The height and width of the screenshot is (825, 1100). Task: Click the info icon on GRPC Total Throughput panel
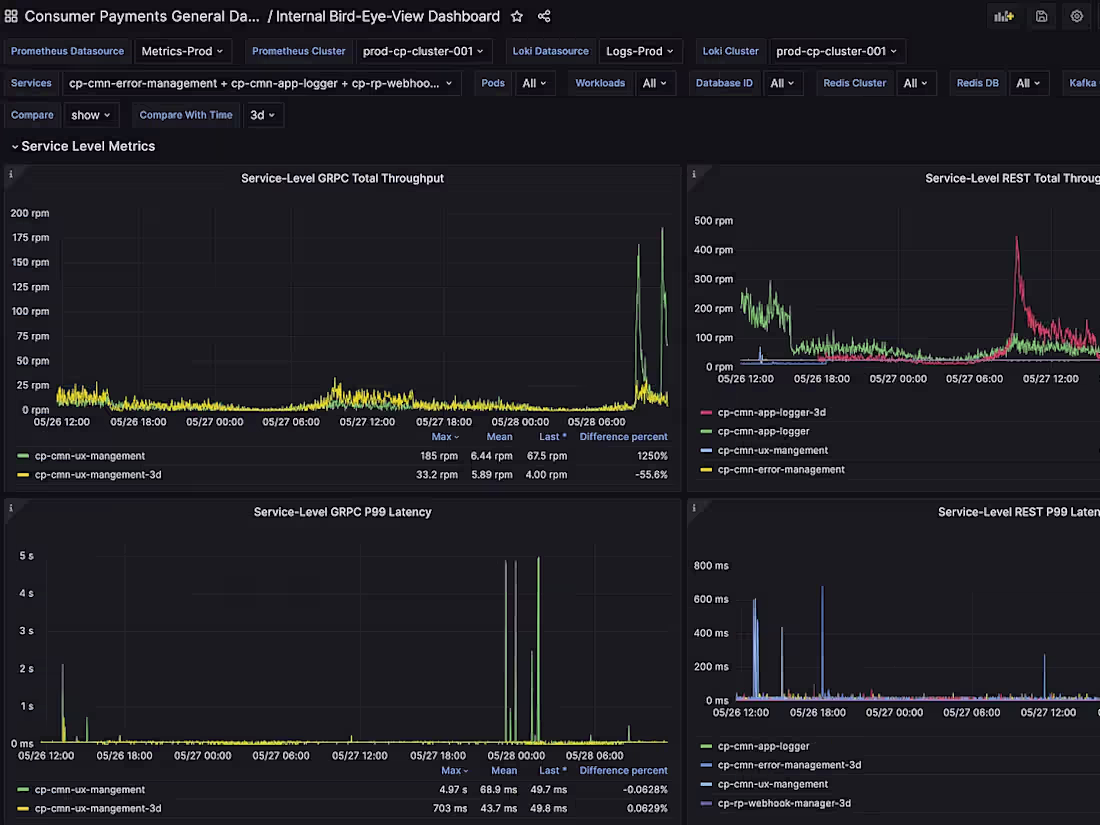pyautogui.click(x=10, y=172)
